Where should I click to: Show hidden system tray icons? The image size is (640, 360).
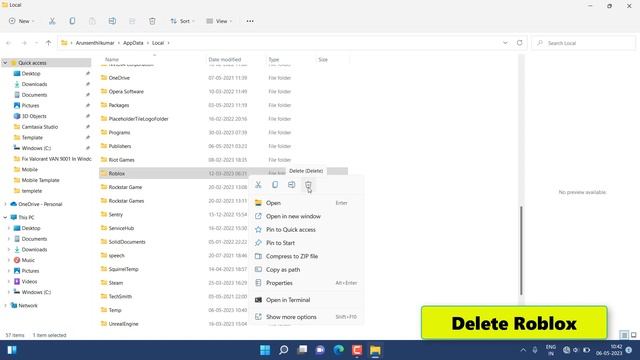pos(523,350)
